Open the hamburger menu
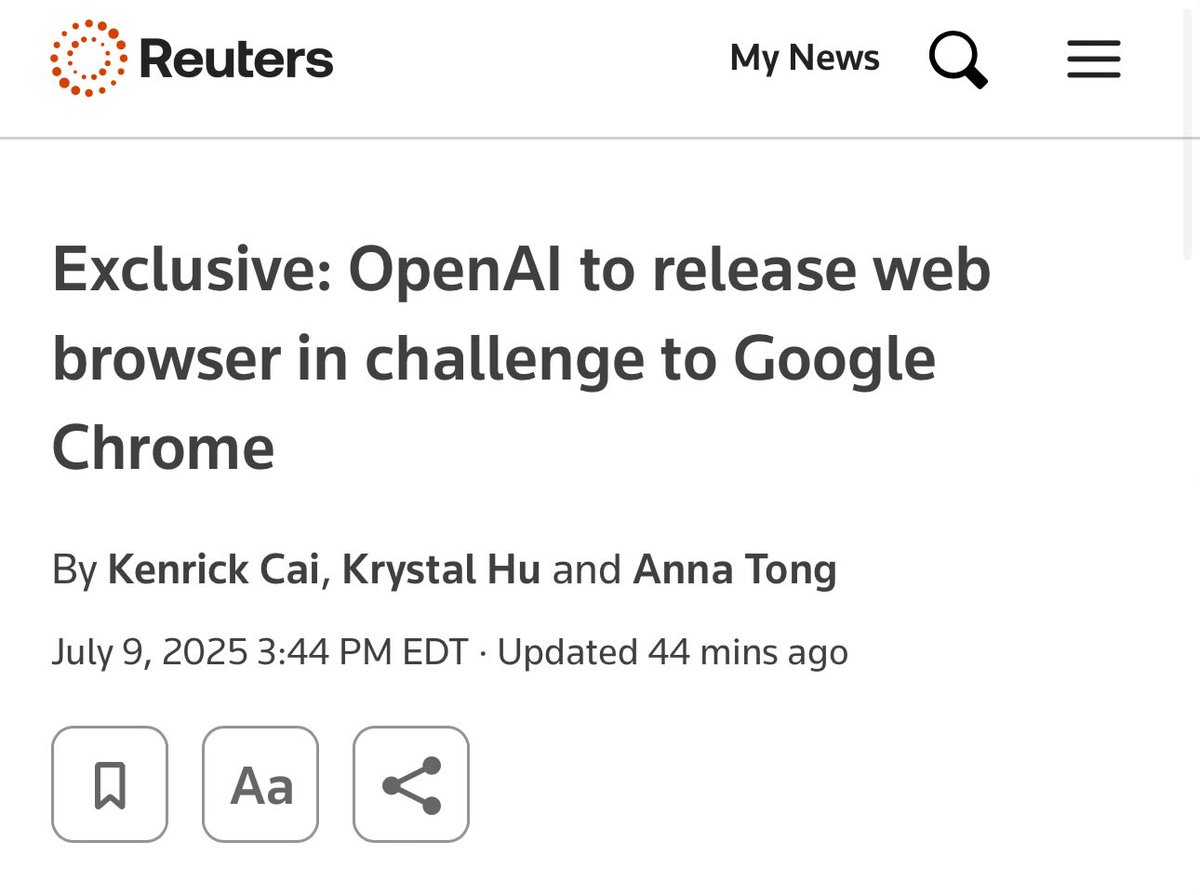The width and height of the screenshot is (1200, 895). (x=1093, y=60)
